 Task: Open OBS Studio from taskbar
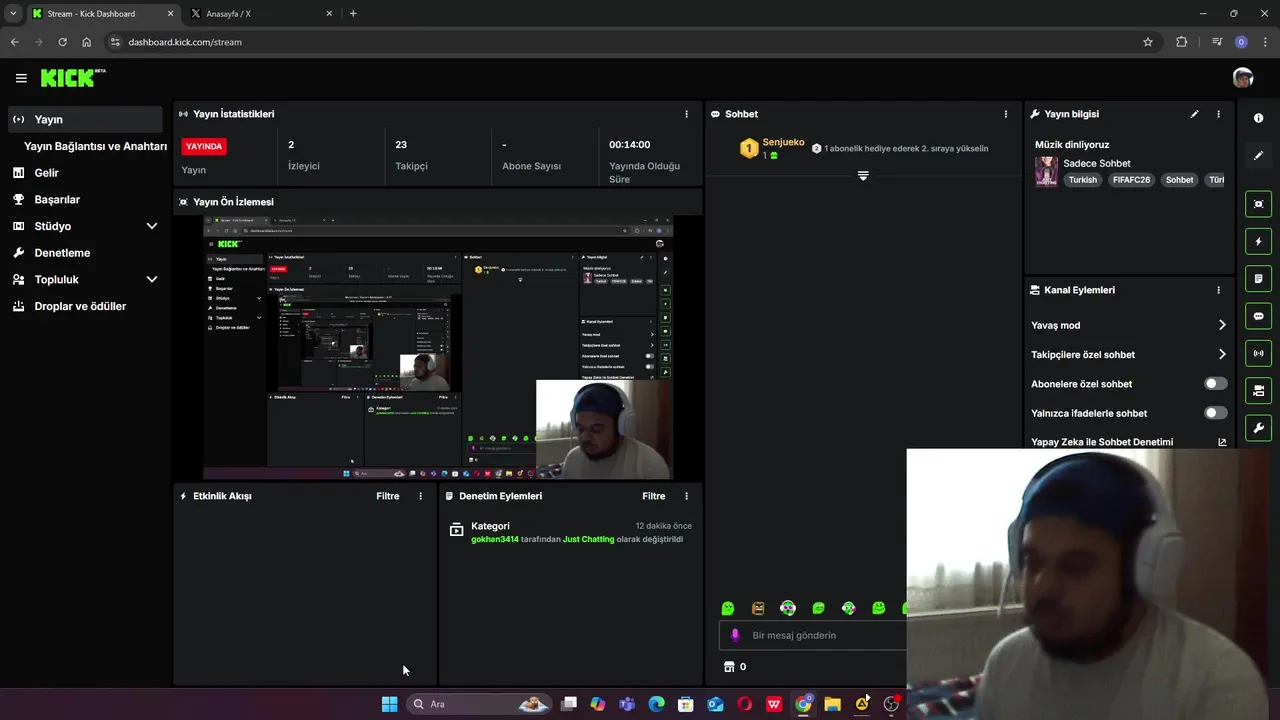(891, 704)
